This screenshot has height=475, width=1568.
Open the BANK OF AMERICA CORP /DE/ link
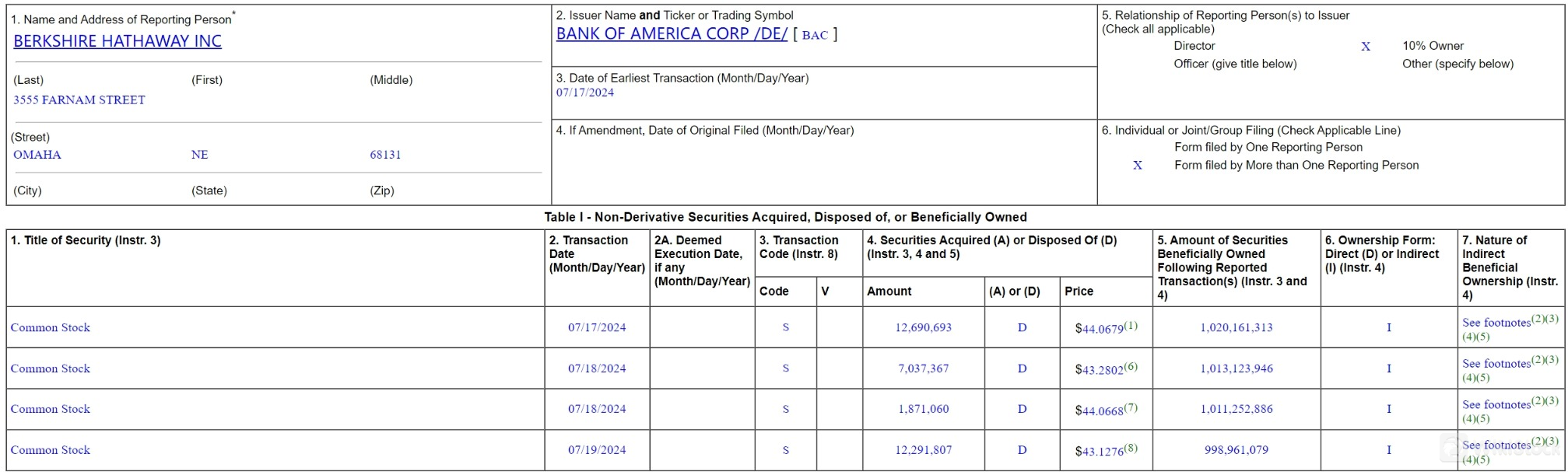tap(672, 34)
